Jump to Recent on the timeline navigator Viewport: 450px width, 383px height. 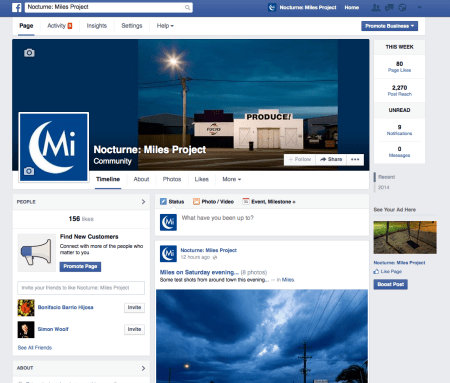tap(386, 177)
